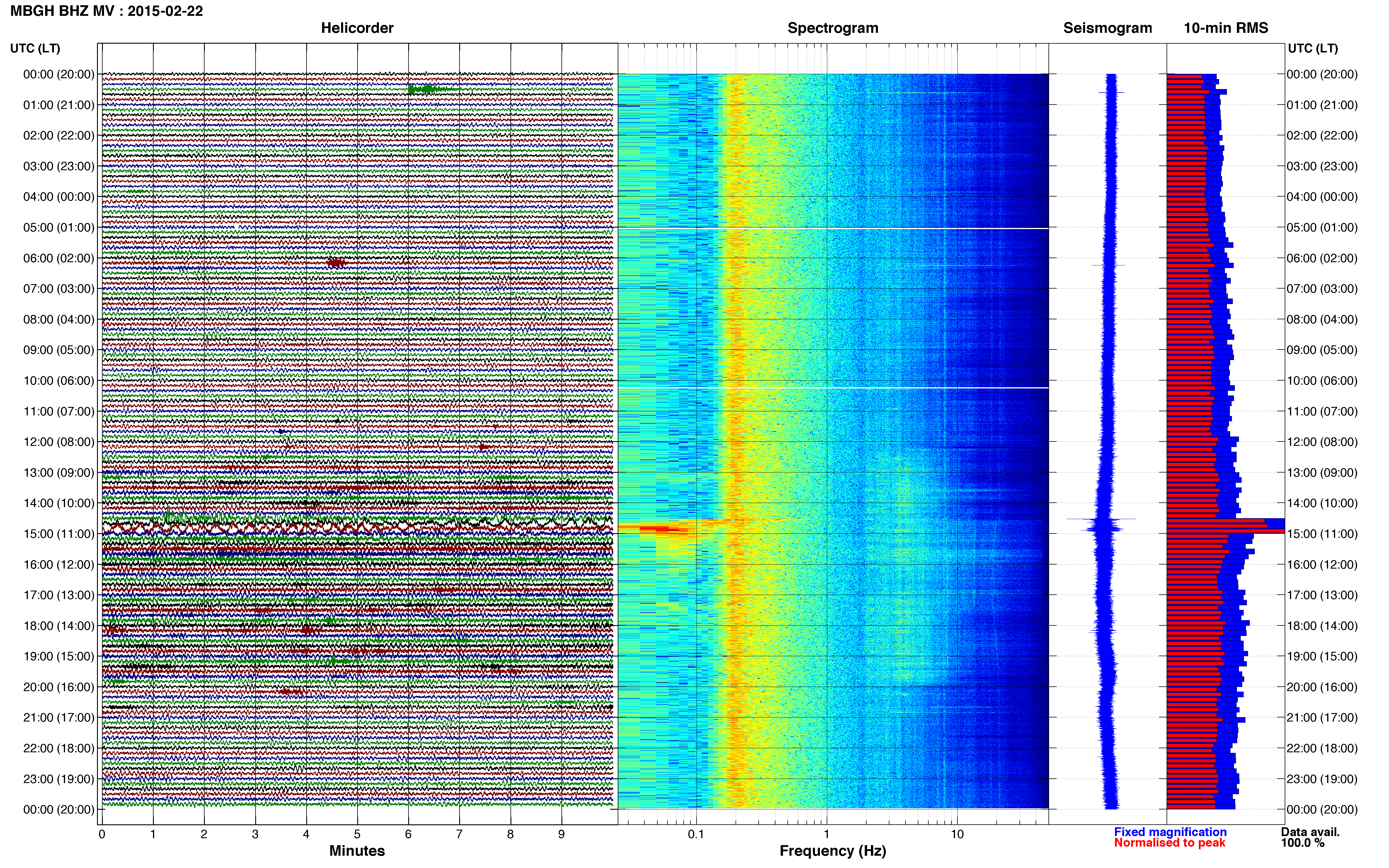1389x868 pixels.
Task: Click the right '18:00 (14:00)' time label
Action: pos(1322,626)
